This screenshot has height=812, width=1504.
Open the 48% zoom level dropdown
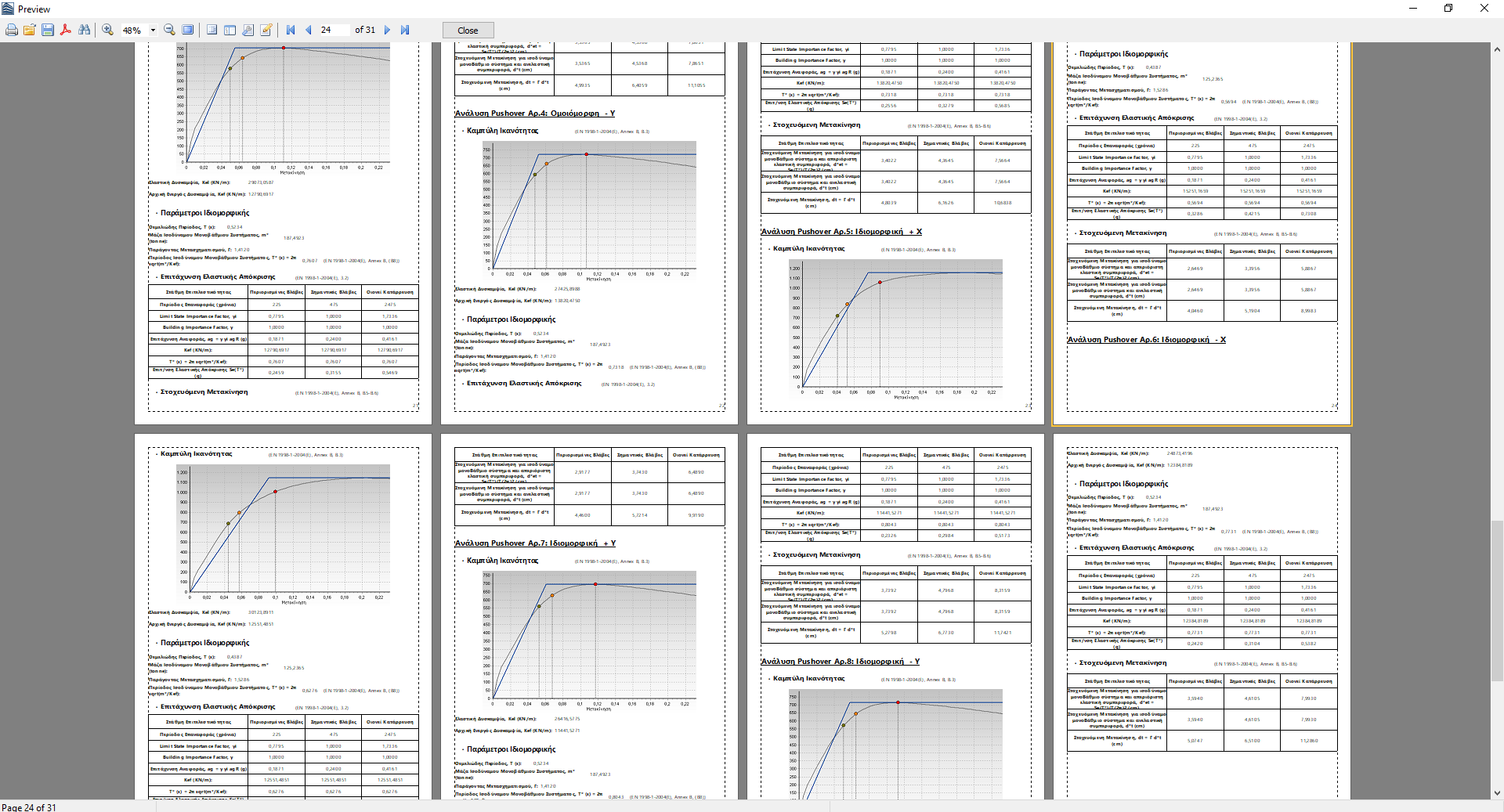point(153,31)
